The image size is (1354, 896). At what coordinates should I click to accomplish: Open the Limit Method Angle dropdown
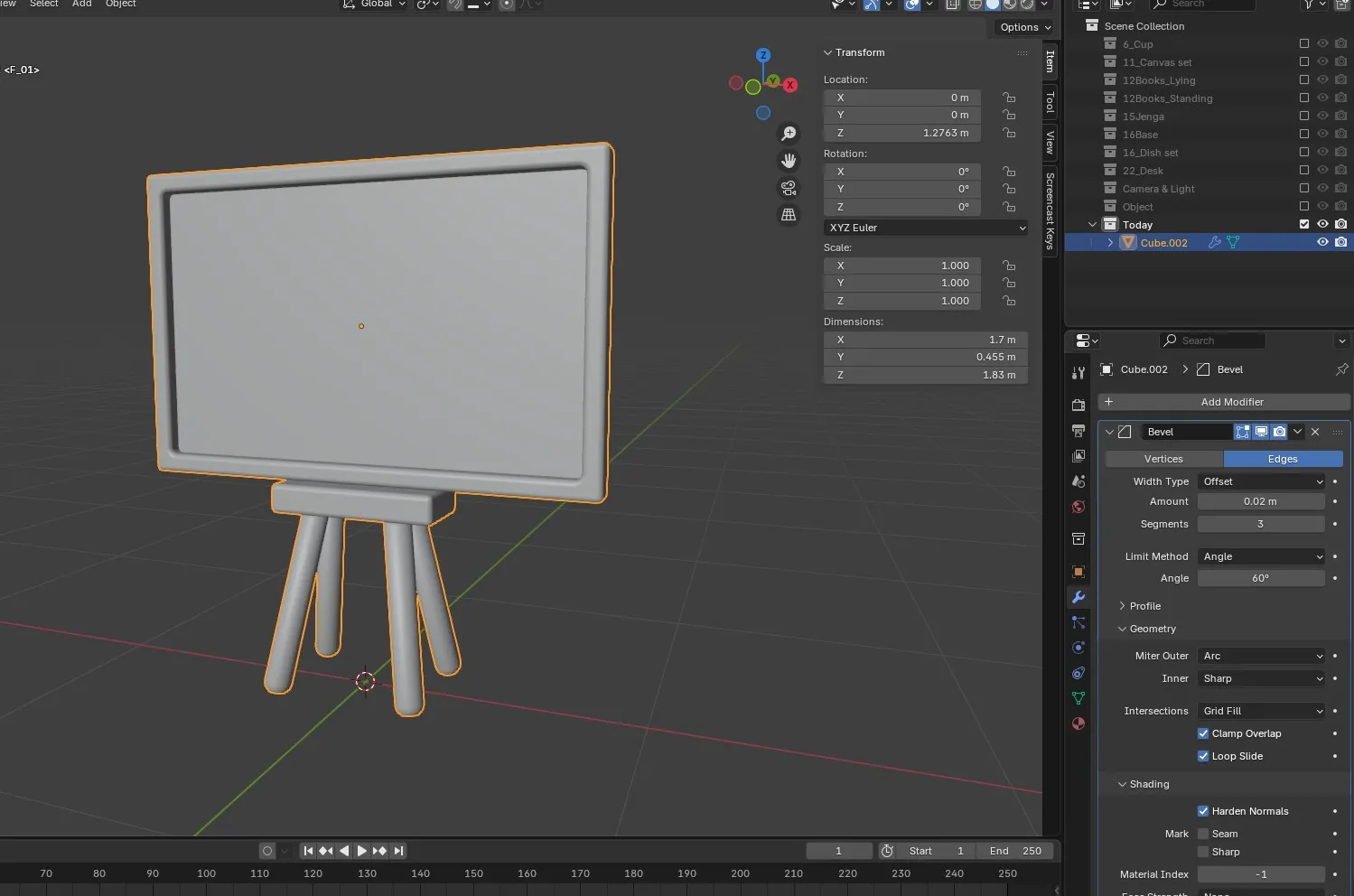[x=1261, y=556]
